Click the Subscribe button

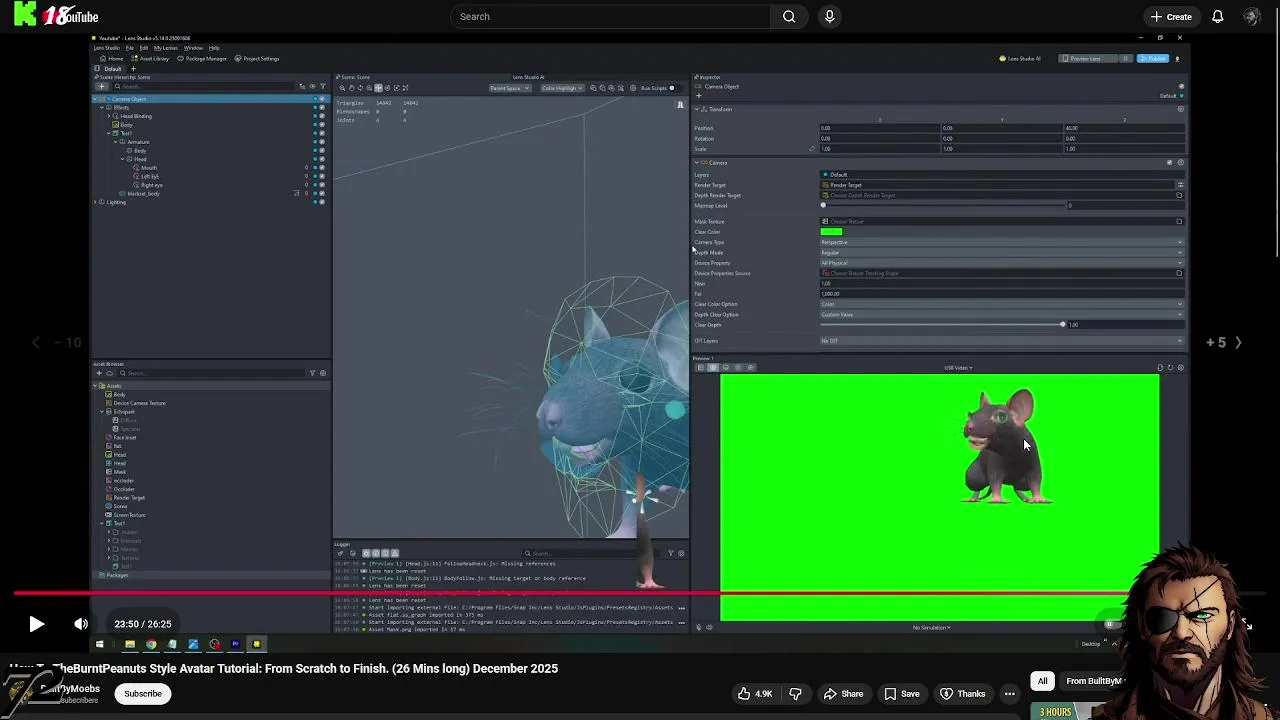tap(143, 693)
